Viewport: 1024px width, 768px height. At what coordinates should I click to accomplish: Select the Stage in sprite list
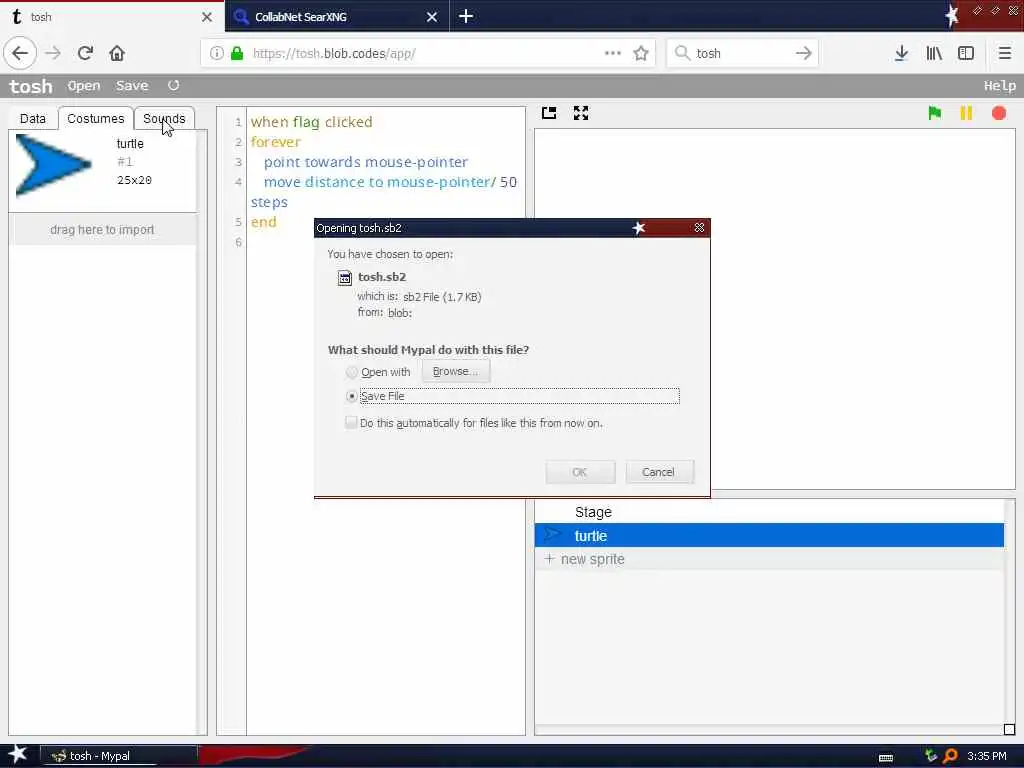point(769,512)
